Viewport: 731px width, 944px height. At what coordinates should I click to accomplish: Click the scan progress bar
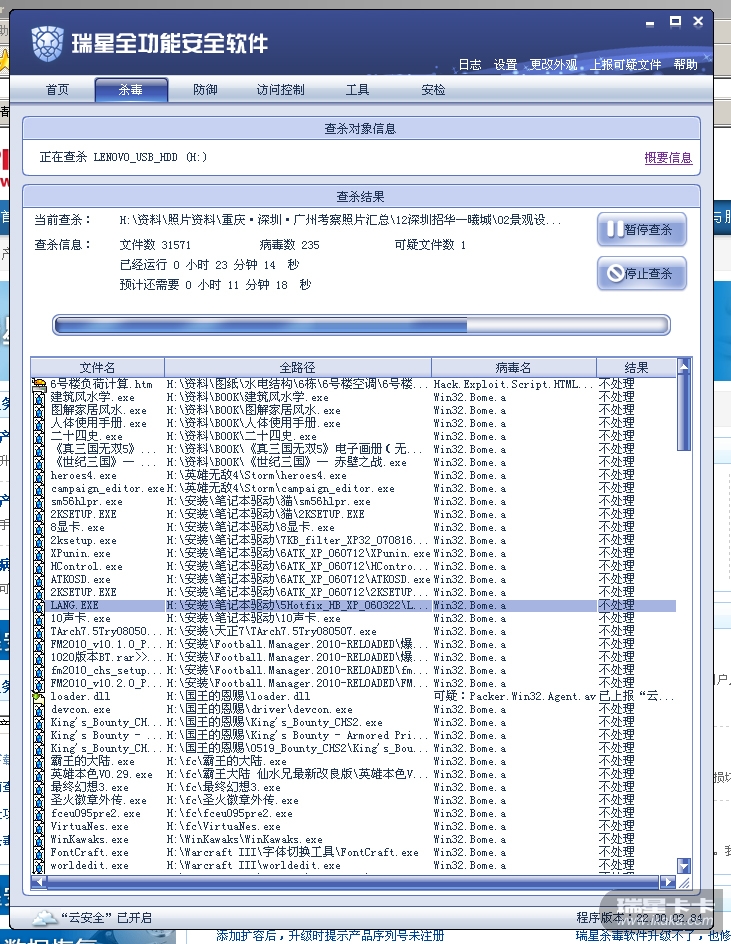tap(361, 325)
